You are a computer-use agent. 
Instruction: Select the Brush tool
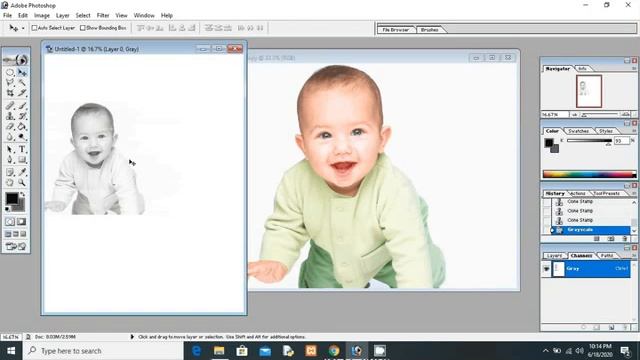coord(22,106)
